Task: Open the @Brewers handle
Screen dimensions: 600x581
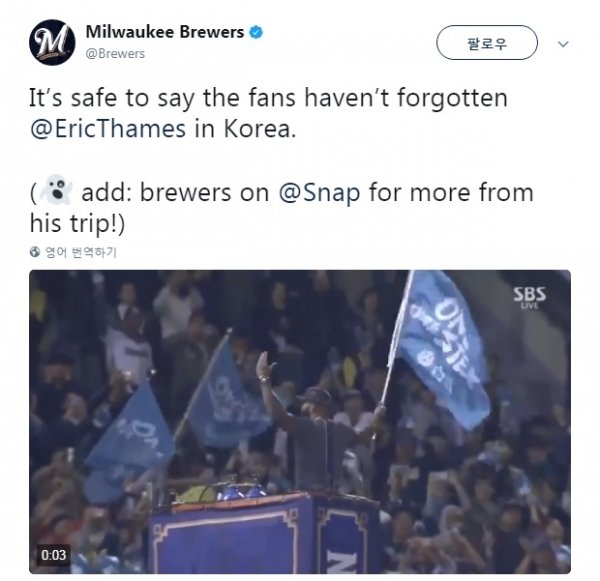Action: pos(115,54)
